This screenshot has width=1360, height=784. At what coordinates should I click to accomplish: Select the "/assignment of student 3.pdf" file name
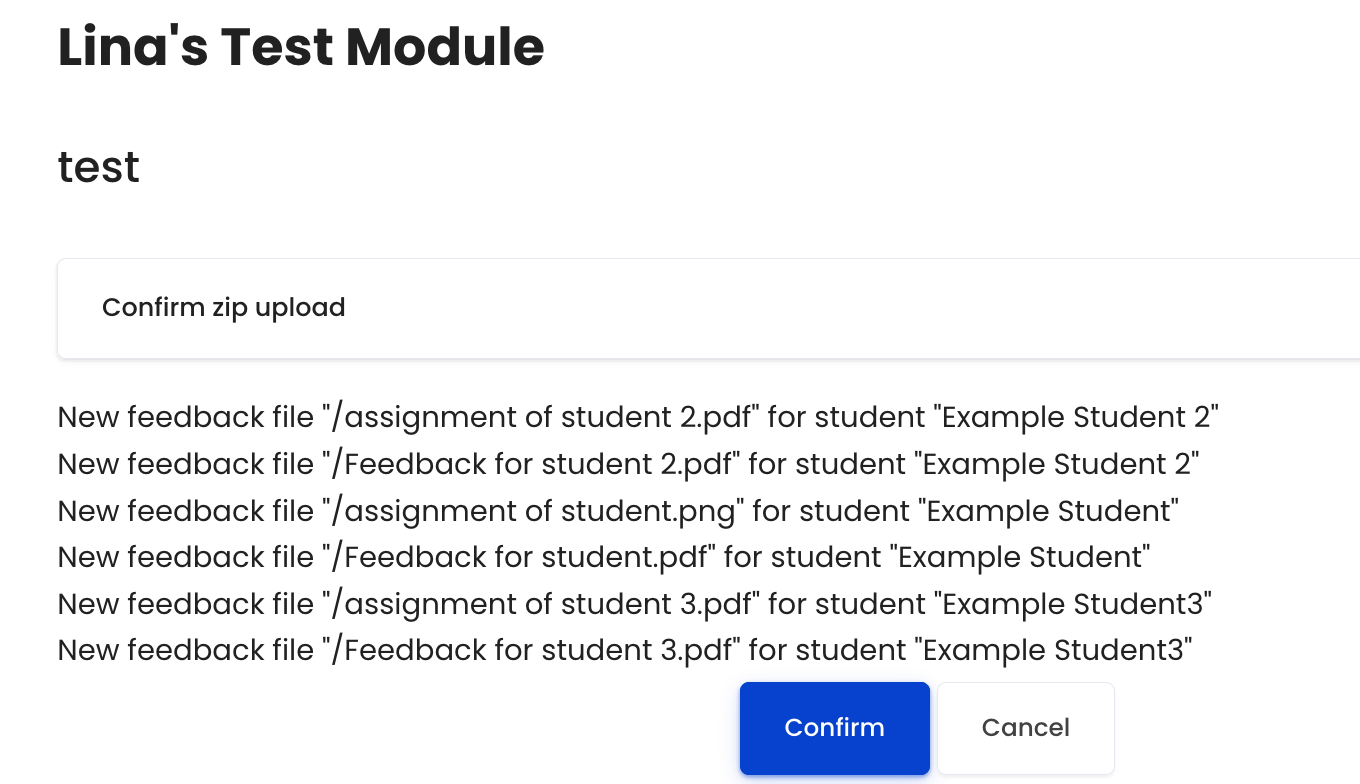(541, 604)
